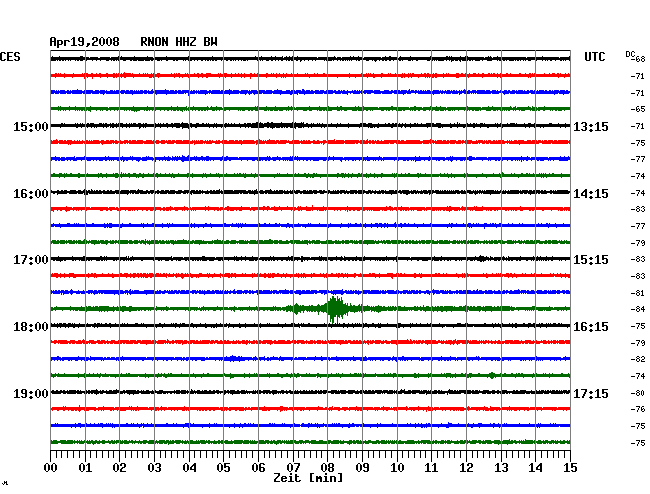This screenshot has height=494, width=650.
Task: Click the 13 minute tick label
Action: (501, 467)
